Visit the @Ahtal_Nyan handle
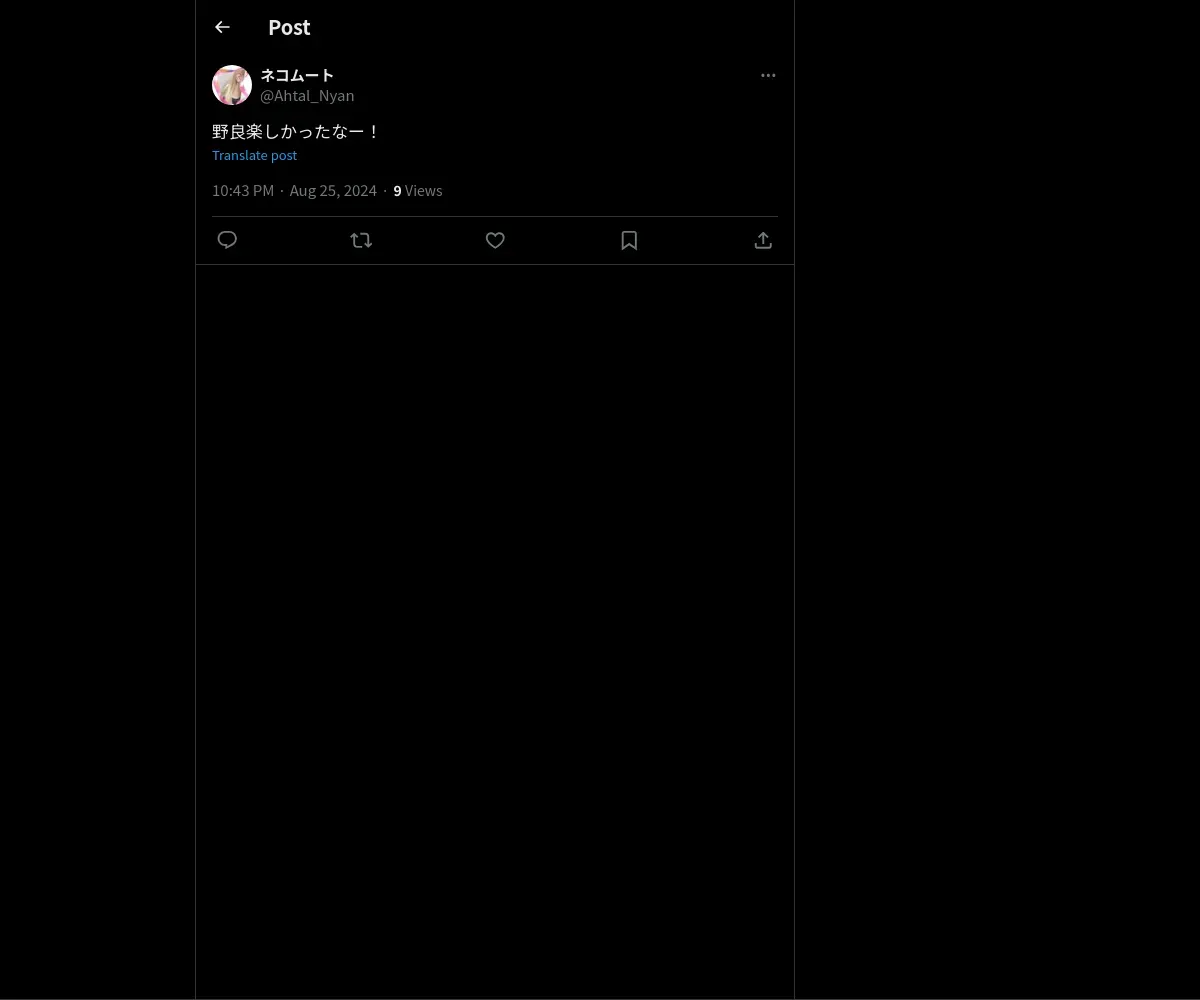The height and width of the screenshot is (1000, 1200). point(307,95)
